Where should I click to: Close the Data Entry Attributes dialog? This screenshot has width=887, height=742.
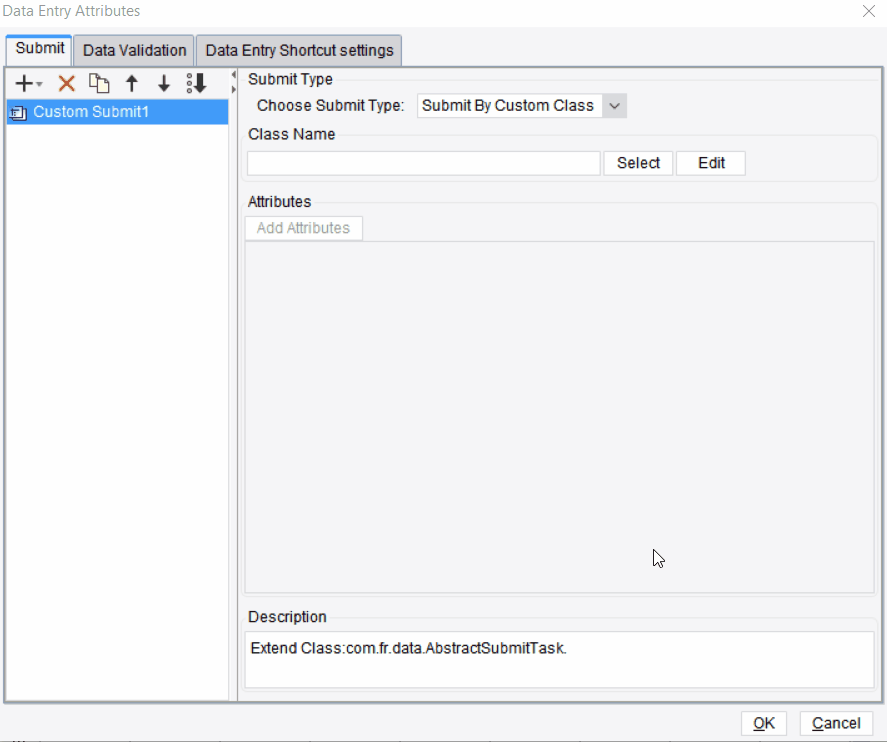[869, 11]
